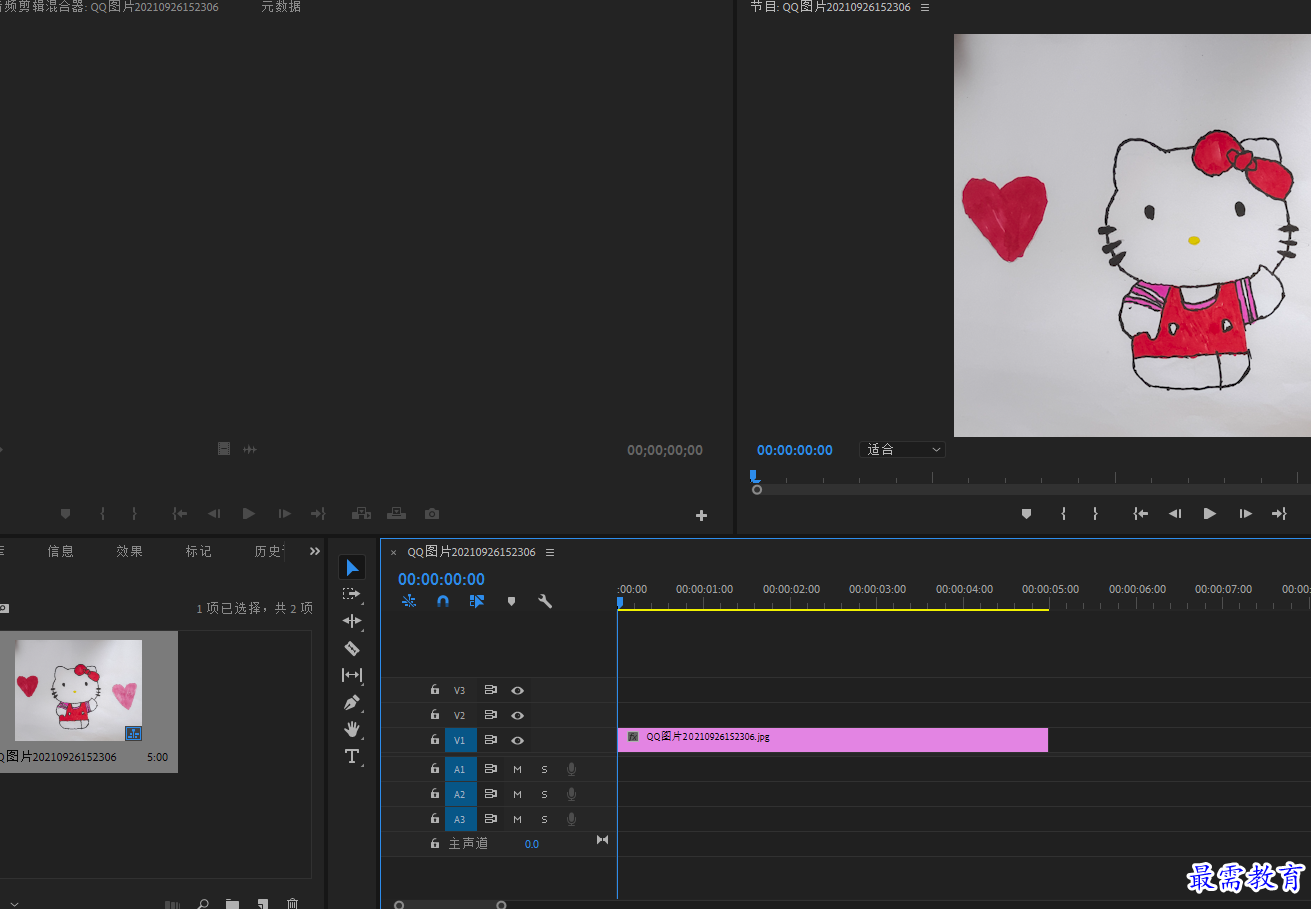
Task: Toggle V3 track visibility eye
Action: pos(517,690)
